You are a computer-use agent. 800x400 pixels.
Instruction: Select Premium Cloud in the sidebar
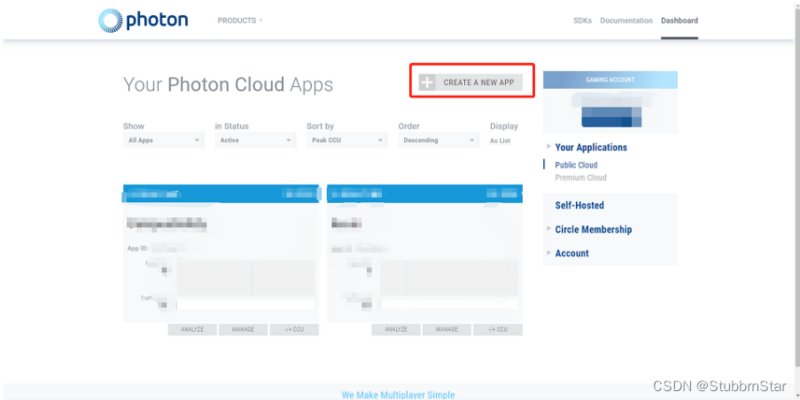click(580, 178)
